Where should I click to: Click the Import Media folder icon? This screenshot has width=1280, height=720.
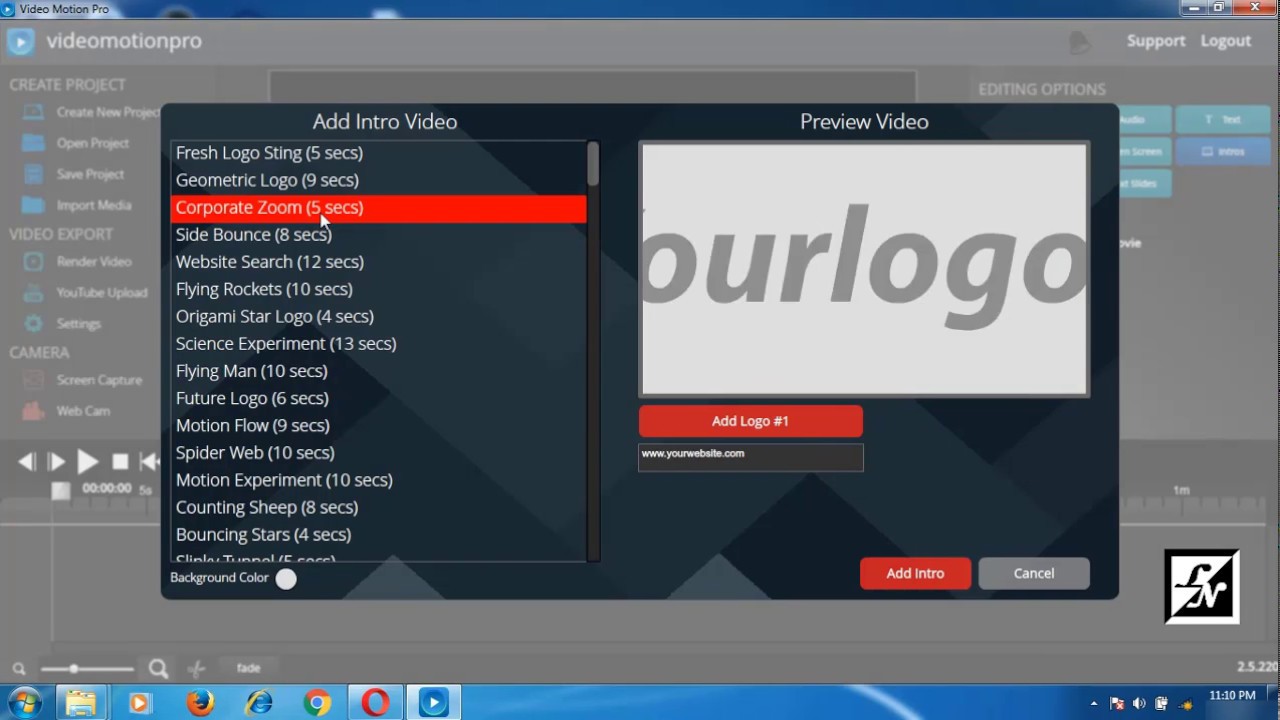[34, 205]
